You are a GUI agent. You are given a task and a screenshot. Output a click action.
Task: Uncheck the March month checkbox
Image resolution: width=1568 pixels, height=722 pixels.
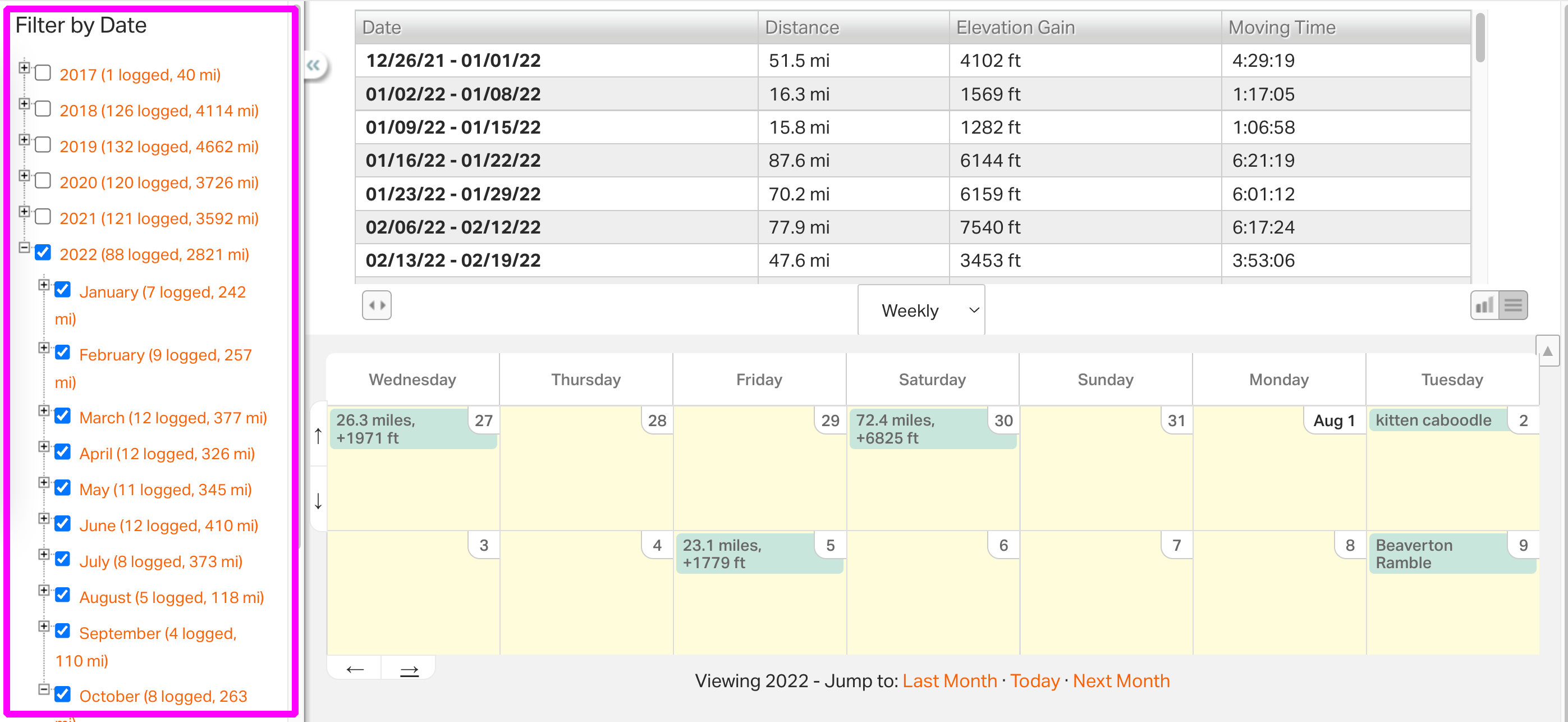coord(63,417)
